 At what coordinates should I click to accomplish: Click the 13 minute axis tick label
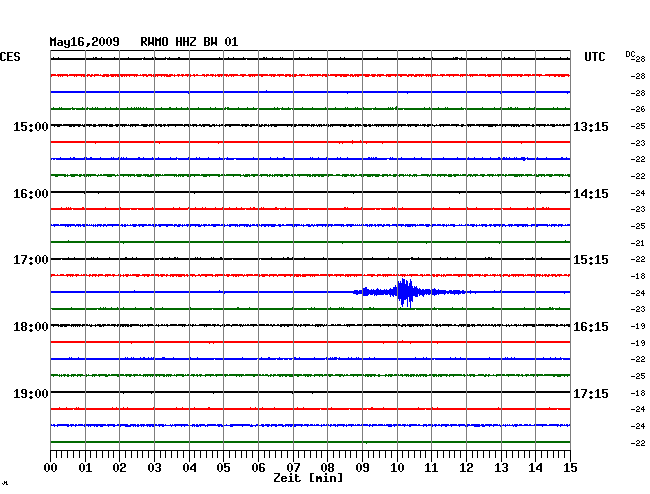point(501,468)
